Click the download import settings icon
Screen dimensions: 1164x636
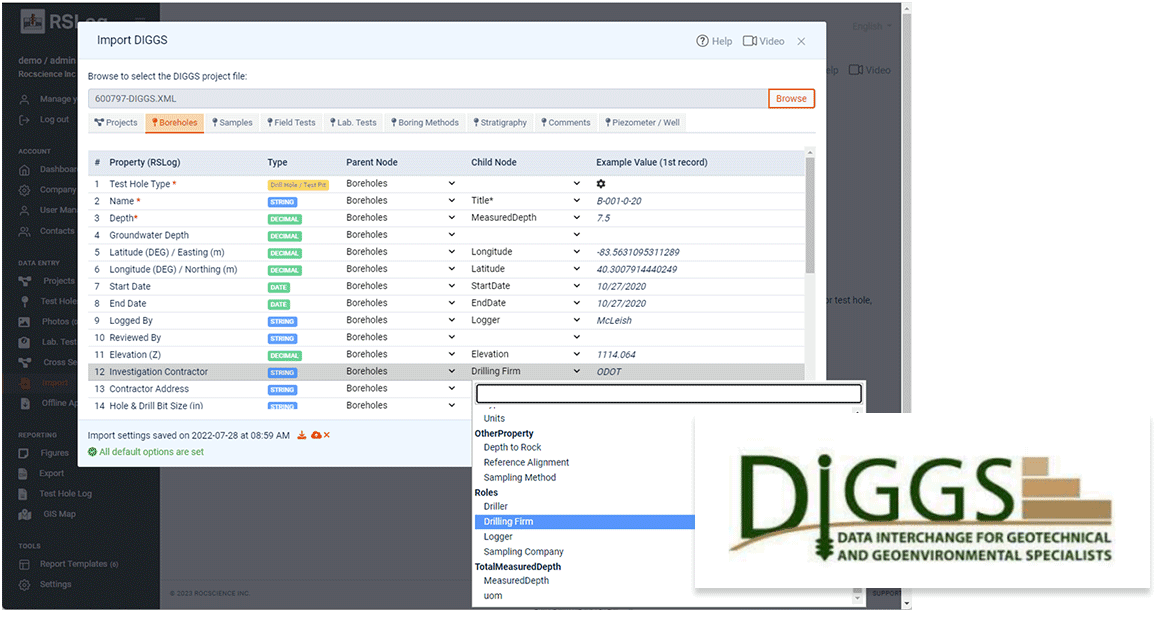(302, 435)
